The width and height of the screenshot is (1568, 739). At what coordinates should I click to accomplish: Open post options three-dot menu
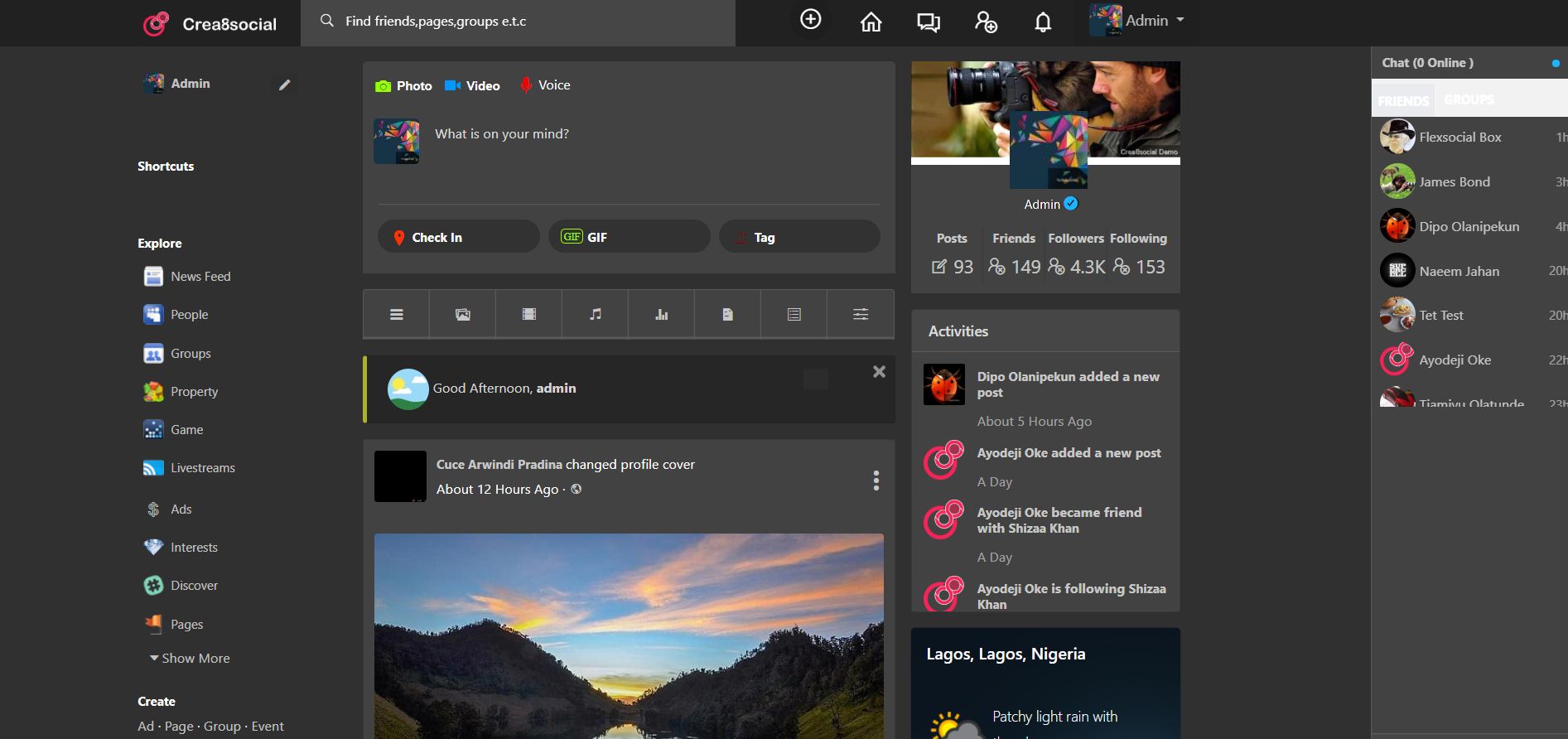coord(876,481)
